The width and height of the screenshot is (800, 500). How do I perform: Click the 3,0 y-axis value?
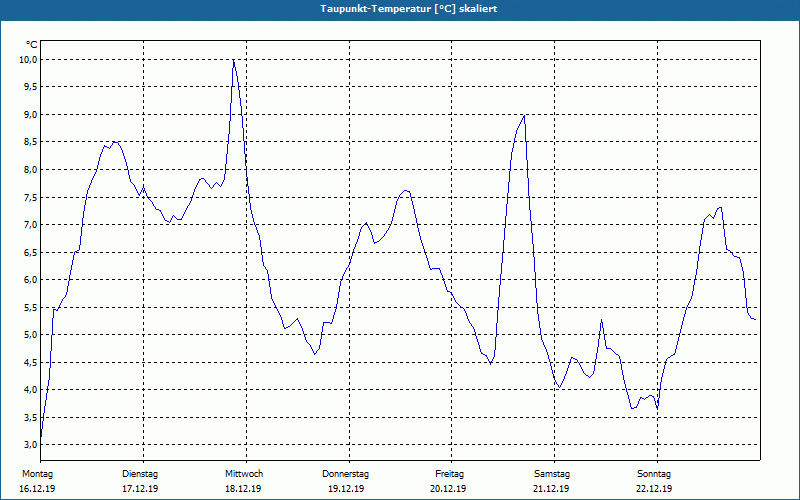[31, 444]
